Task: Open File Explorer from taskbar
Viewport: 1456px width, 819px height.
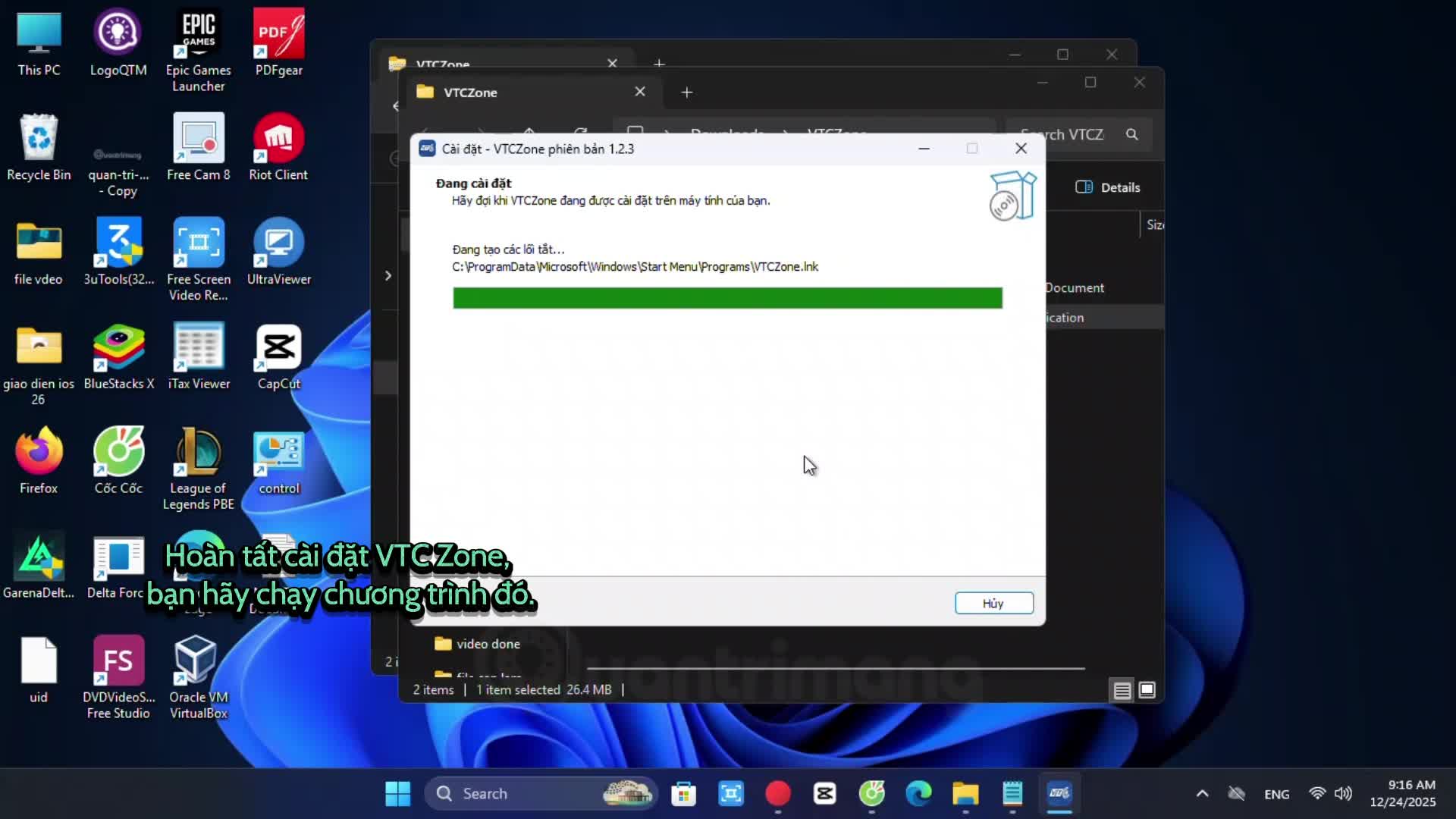Action: tap(965, 794)
